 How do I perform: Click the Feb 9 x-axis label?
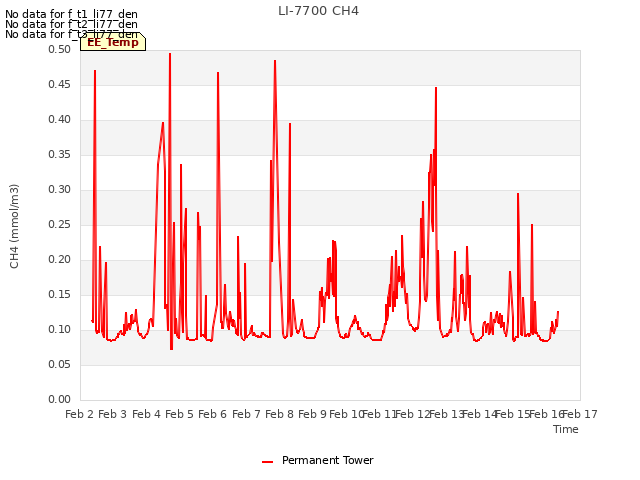tap(312, 414)
